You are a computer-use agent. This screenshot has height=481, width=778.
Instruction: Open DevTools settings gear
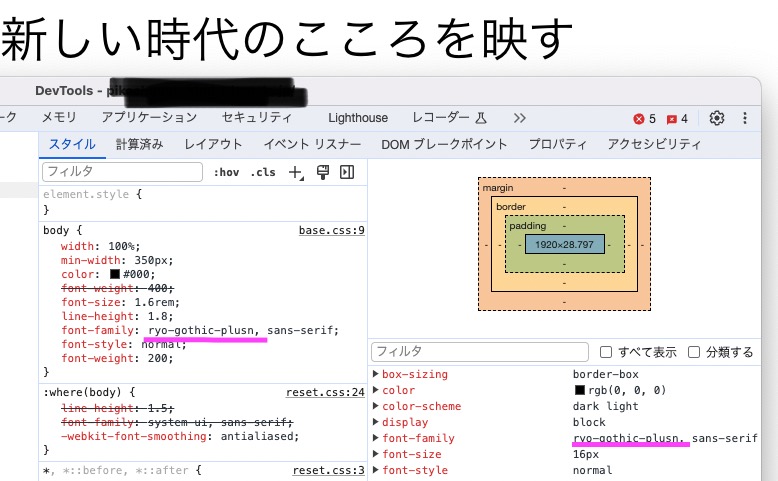pos(716,118)
